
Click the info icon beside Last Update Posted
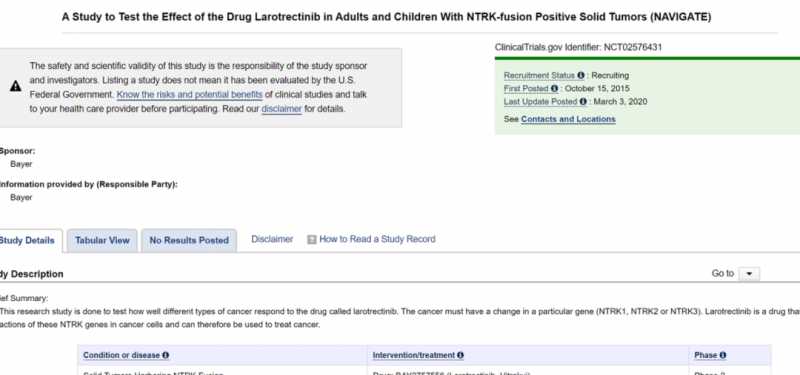coord(583,102)
